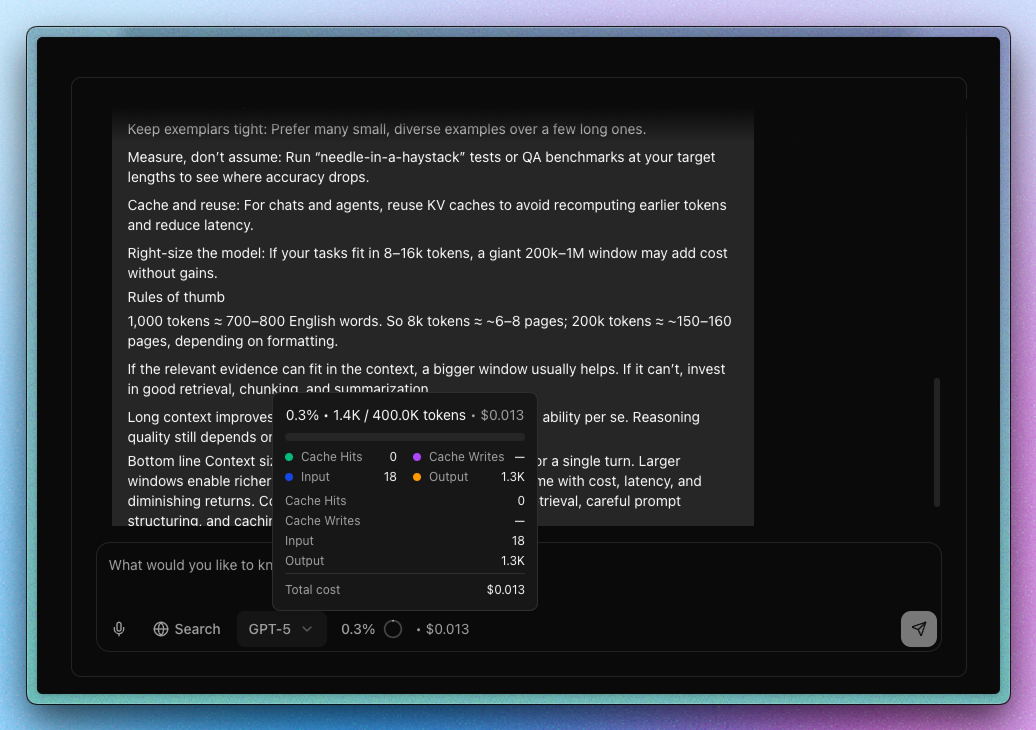The image size is (1036, 730).
Task: Click the chevron next to GPT-5
Action: [x=307, y=629]
